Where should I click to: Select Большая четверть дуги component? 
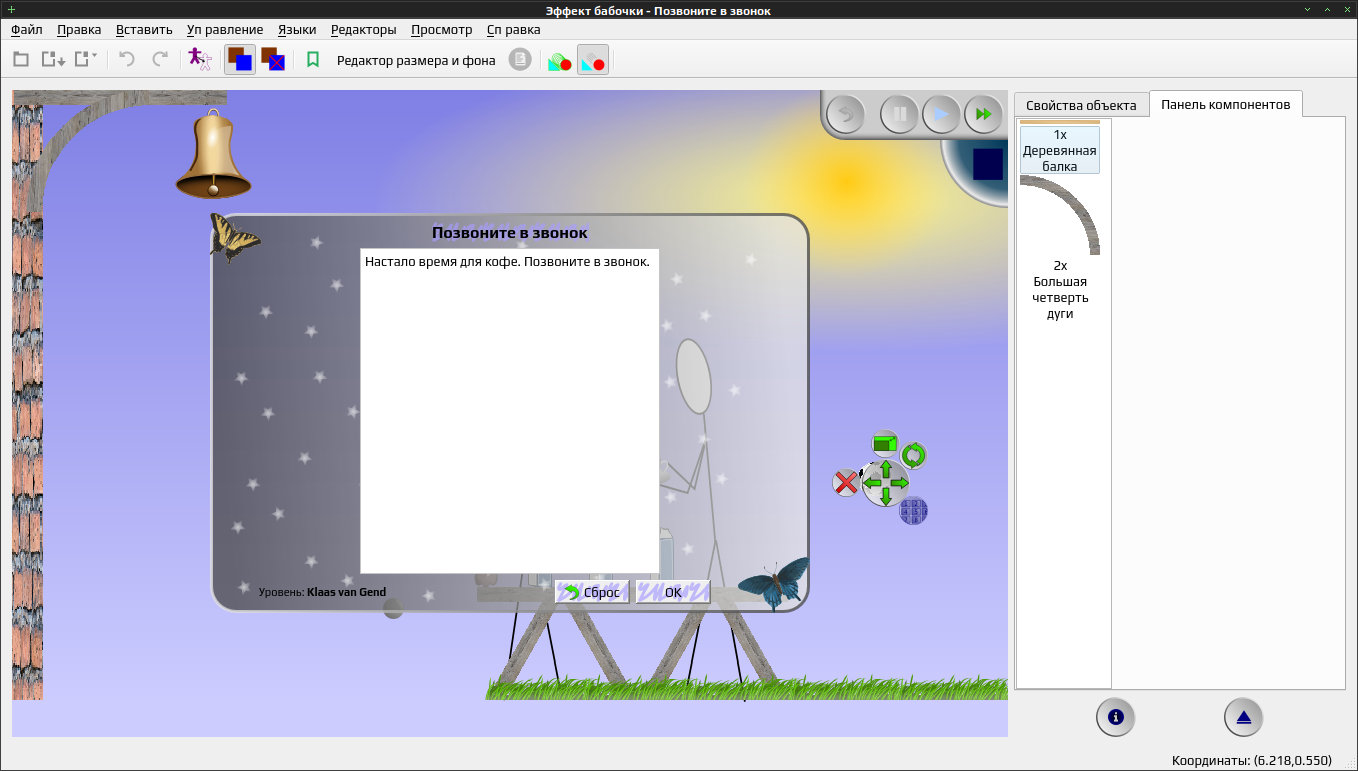(1060, 249)
